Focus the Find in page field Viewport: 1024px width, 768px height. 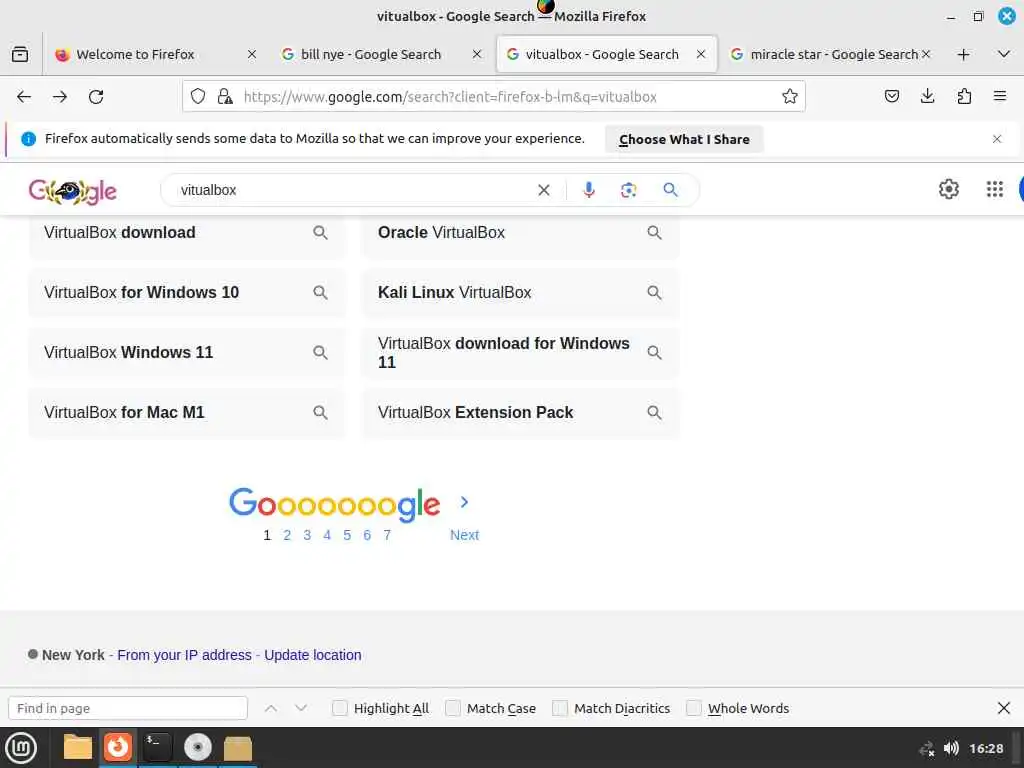pos(128,708)
